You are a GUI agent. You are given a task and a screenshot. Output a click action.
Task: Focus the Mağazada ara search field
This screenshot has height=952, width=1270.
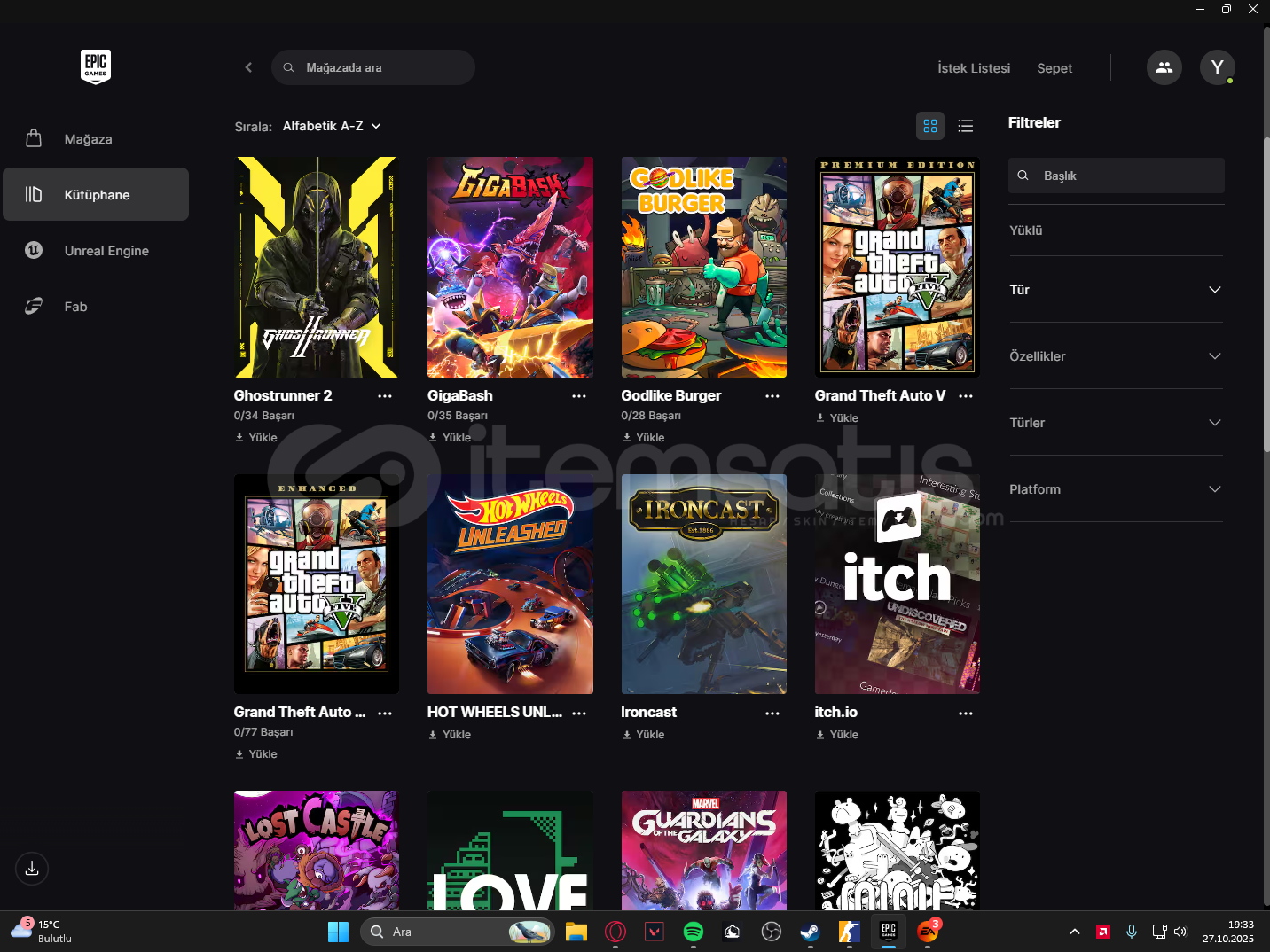pos(373,67)
